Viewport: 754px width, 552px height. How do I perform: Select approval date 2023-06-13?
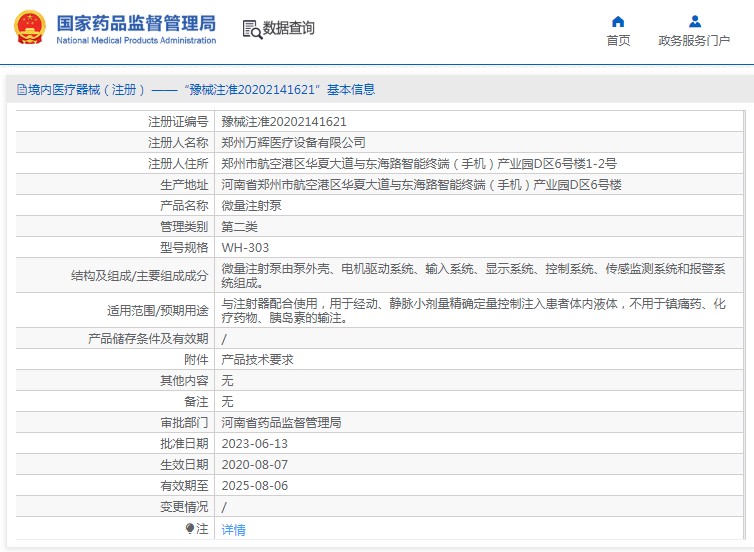coord(254,444)
